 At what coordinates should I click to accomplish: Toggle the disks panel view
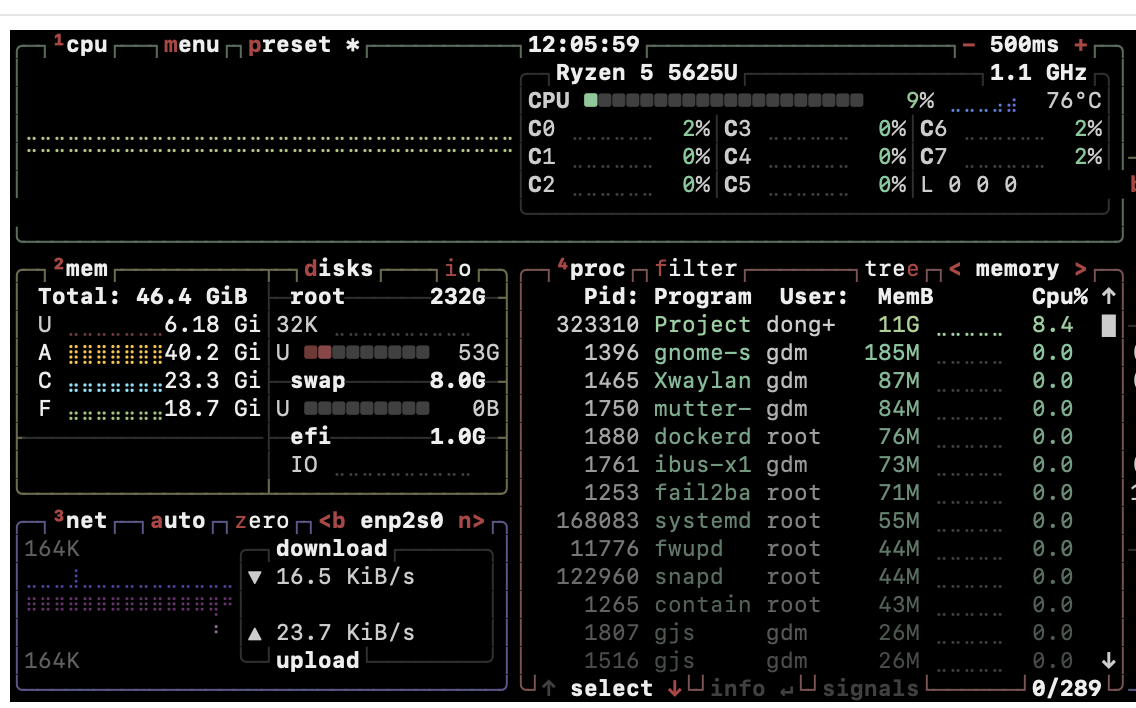[338, 269]
